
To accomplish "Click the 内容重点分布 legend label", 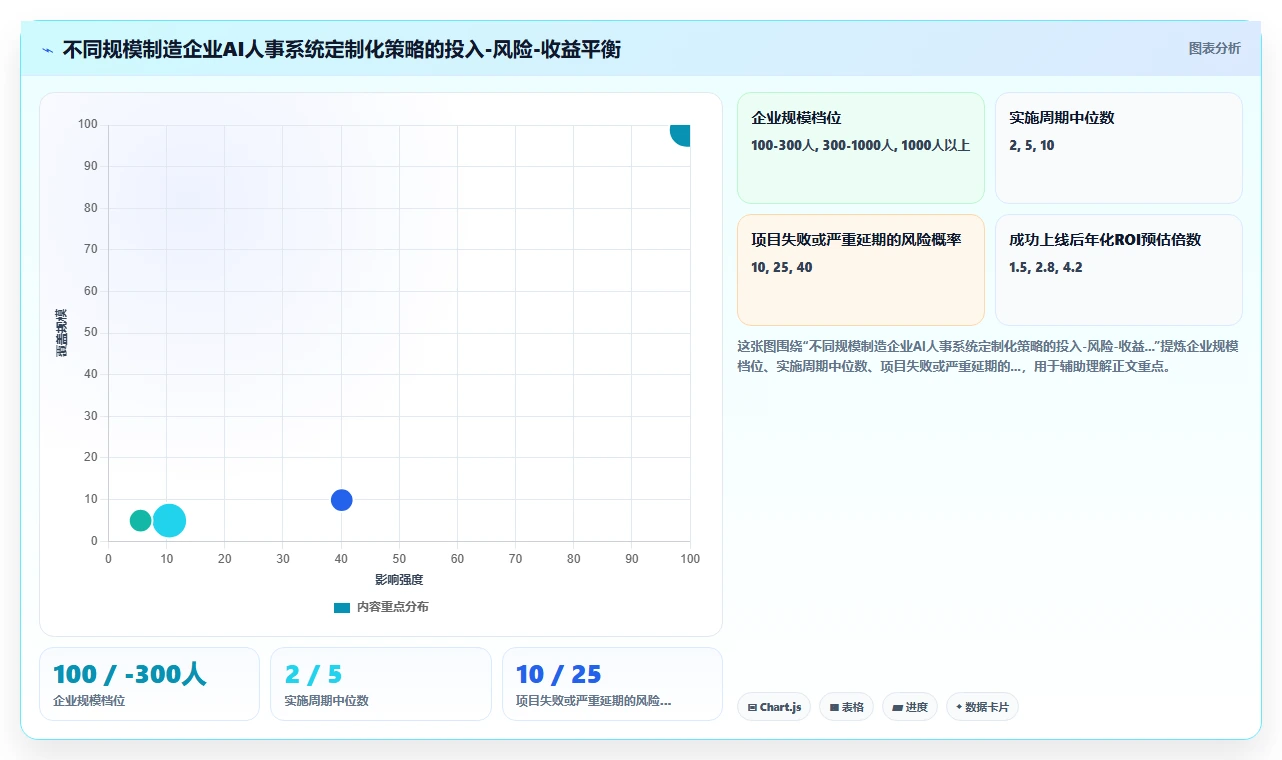I will tap(392, 607).
